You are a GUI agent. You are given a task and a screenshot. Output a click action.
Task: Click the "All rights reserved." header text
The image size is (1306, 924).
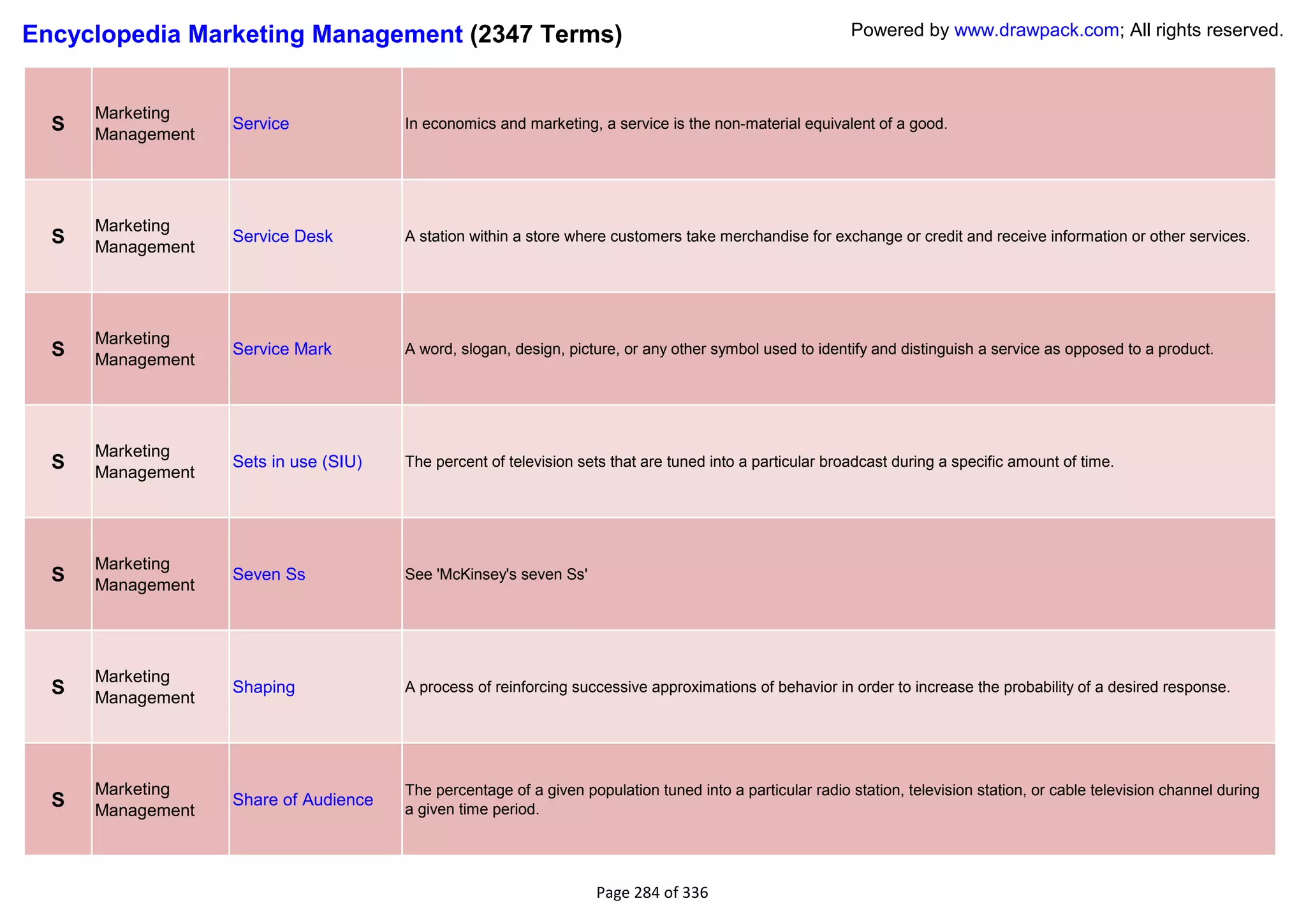1207,30
